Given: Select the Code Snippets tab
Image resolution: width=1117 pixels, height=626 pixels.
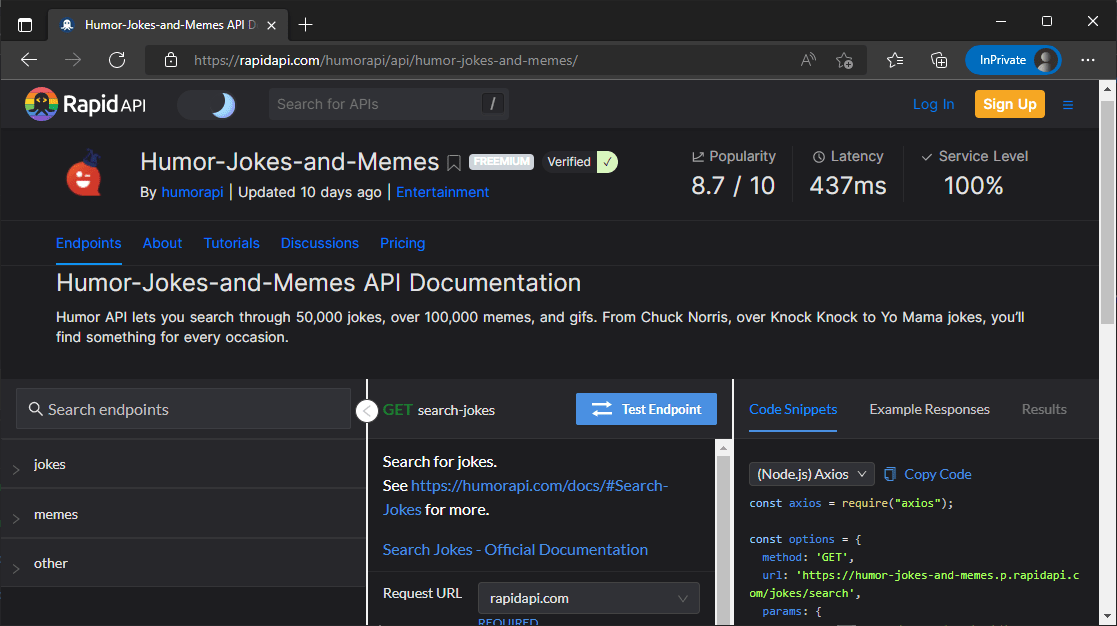Looking at the screenshot, I should (x=793, y=409).
